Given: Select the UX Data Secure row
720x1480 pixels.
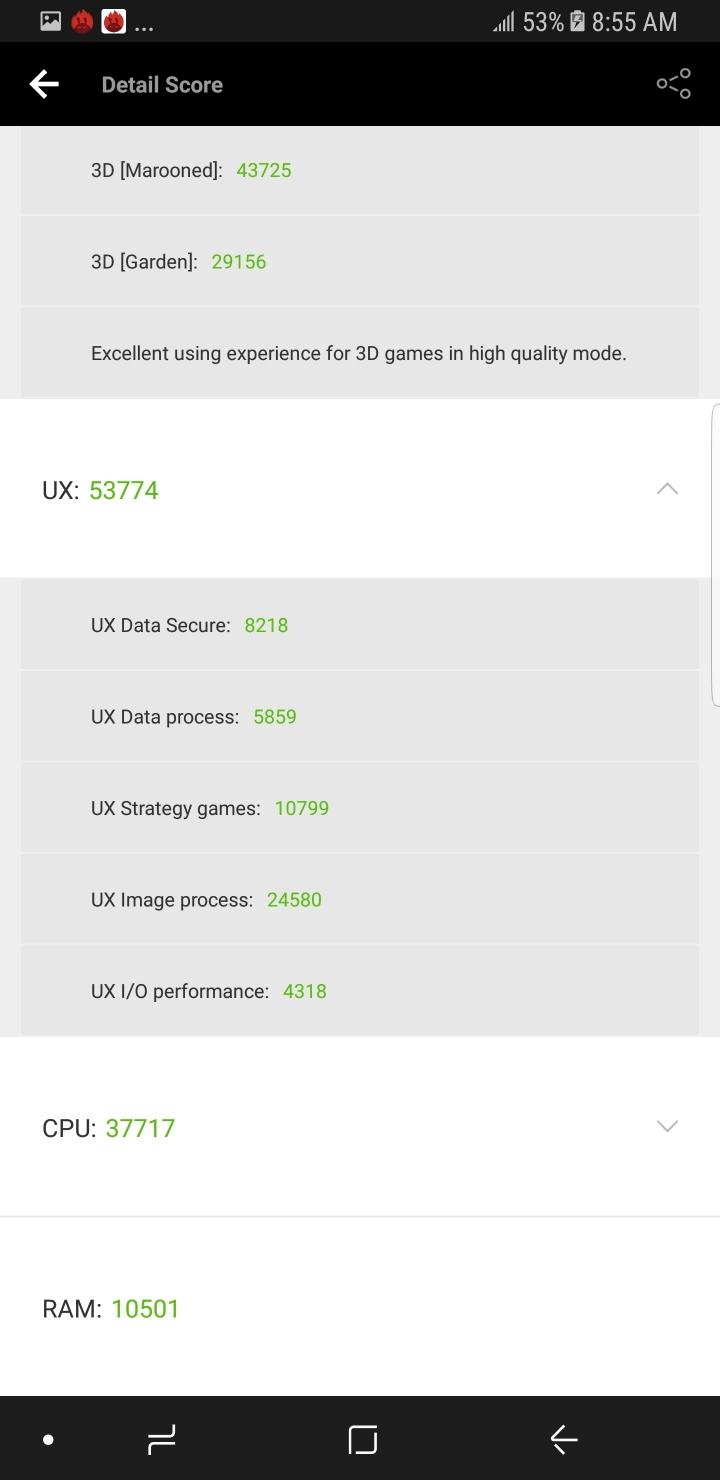Looking at the screenshot, I should [360, 625].
